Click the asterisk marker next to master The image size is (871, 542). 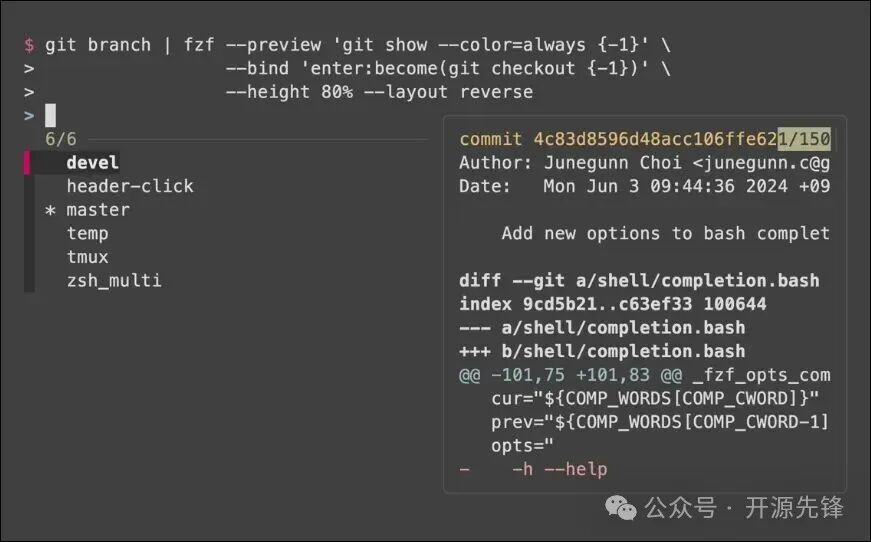tap(50, 210)
